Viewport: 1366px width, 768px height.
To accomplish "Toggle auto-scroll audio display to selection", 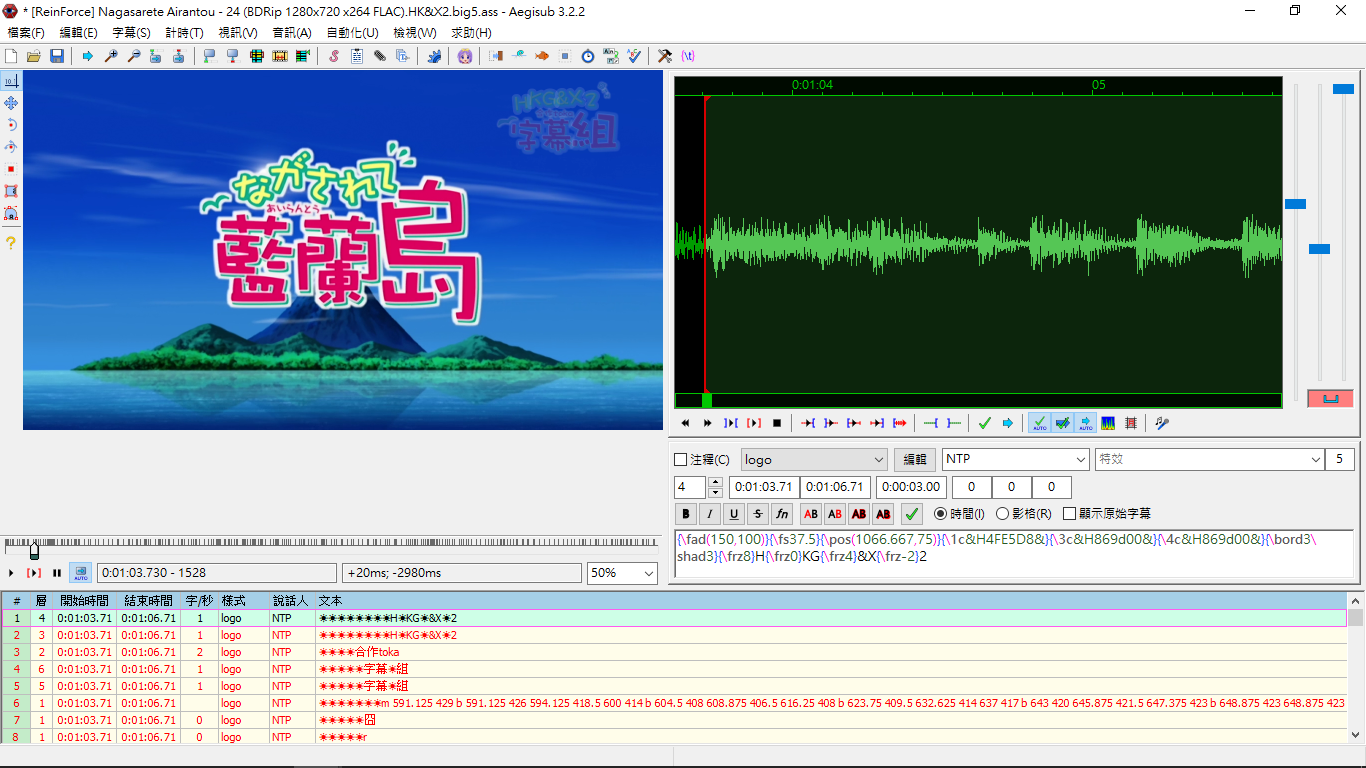I will [x=1085, y=423].
